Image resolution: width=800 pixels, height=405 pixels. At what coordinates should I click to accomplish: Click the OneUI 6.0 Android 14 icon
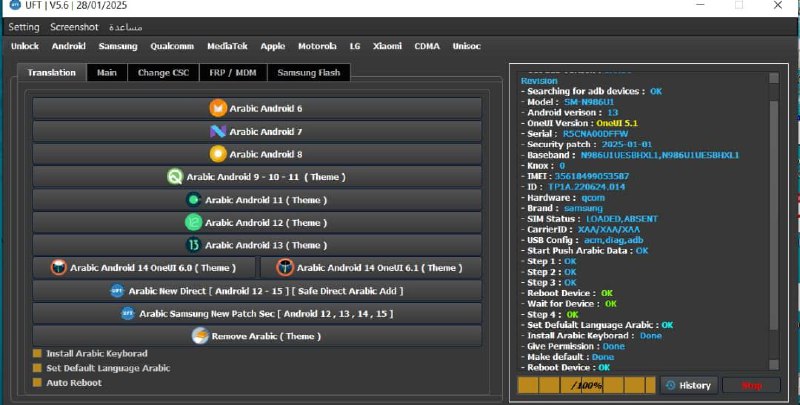click(x=59, y=268)
